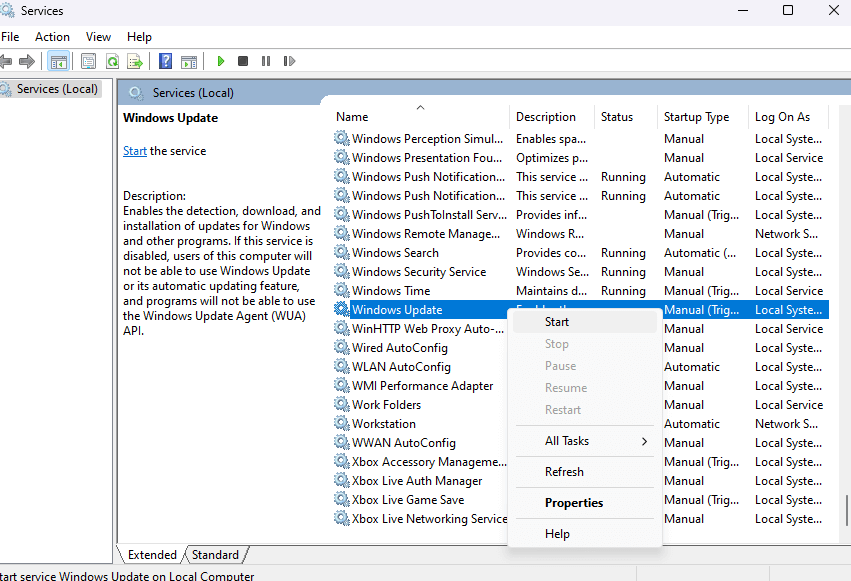Click the Export List toolbar icon

click(134, 61)
